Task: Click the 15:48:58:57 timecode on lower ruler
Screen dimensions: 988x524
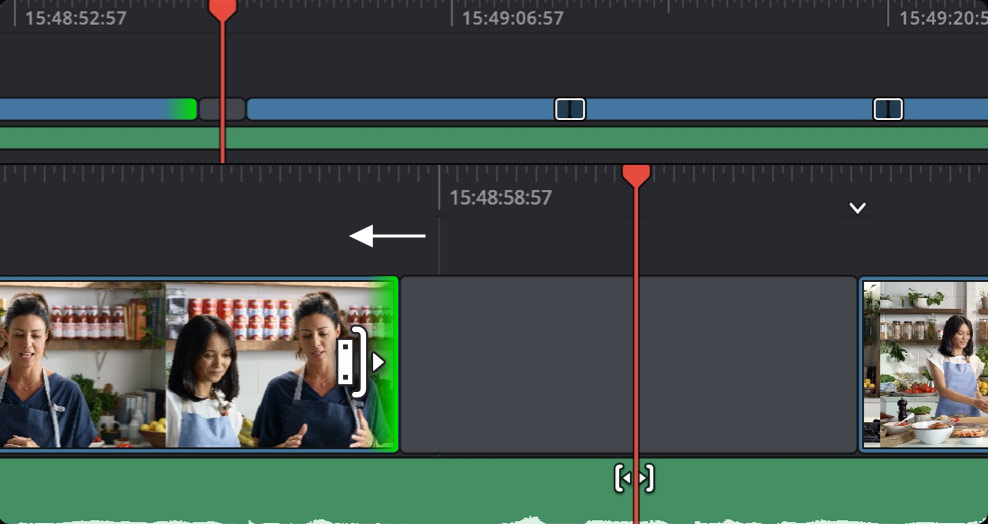Action: coord(500,198)
